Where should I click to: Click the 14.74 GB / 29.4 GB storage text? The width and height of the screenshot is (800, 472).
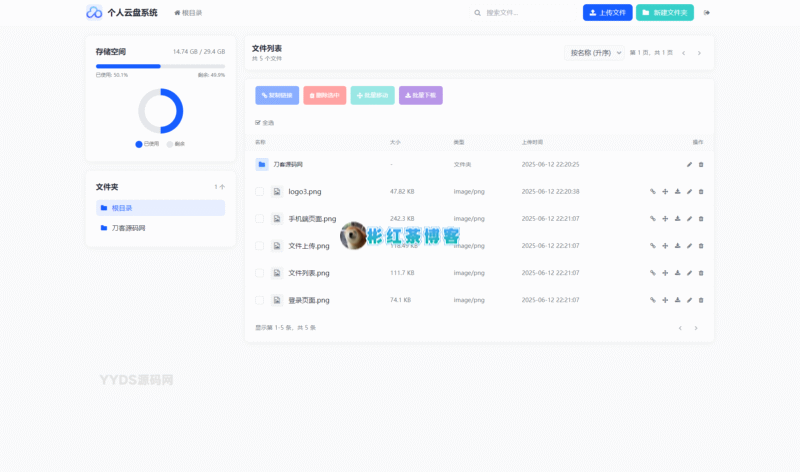(x=199, y=52)
